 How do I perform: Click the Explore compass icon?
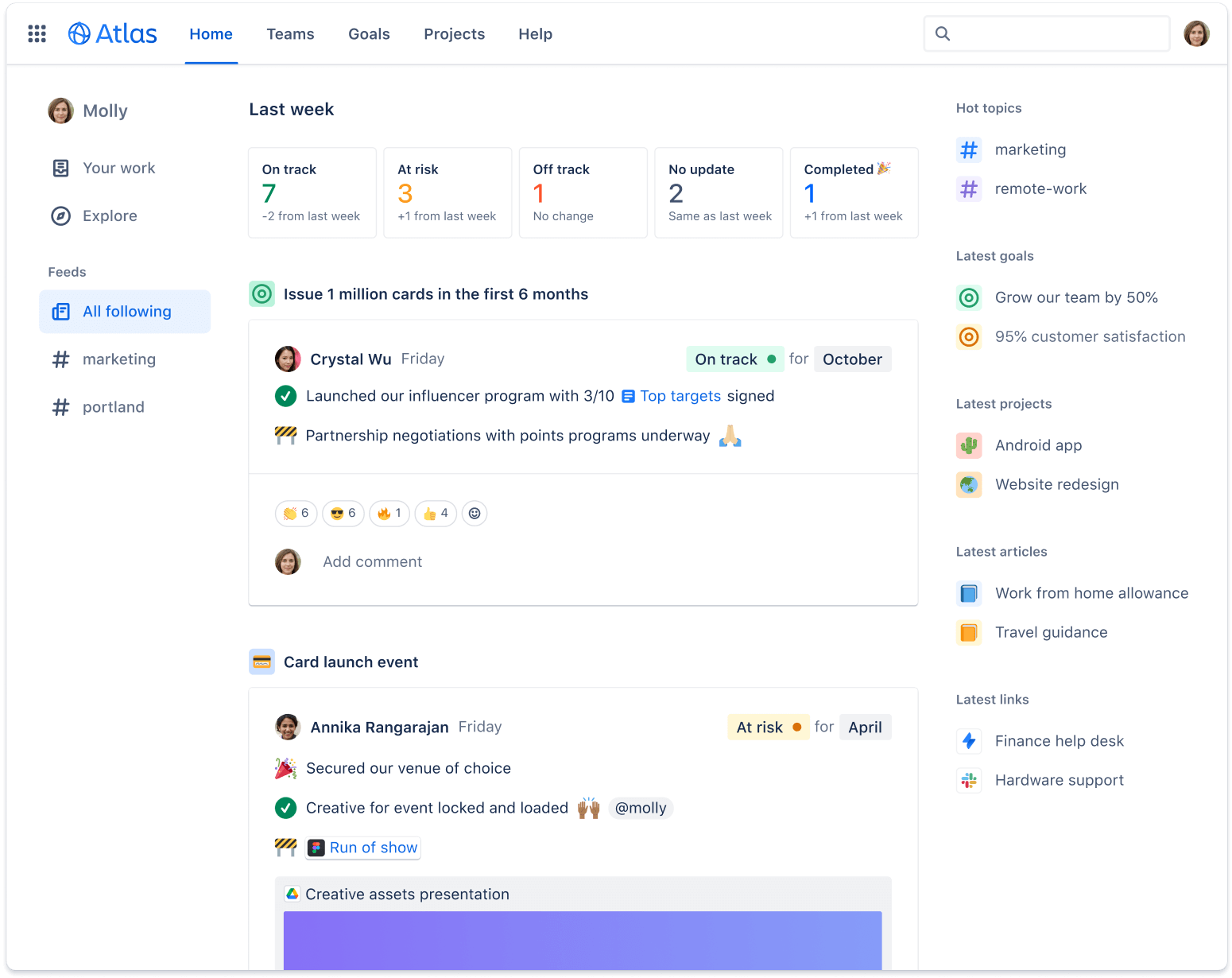(61, 216)
